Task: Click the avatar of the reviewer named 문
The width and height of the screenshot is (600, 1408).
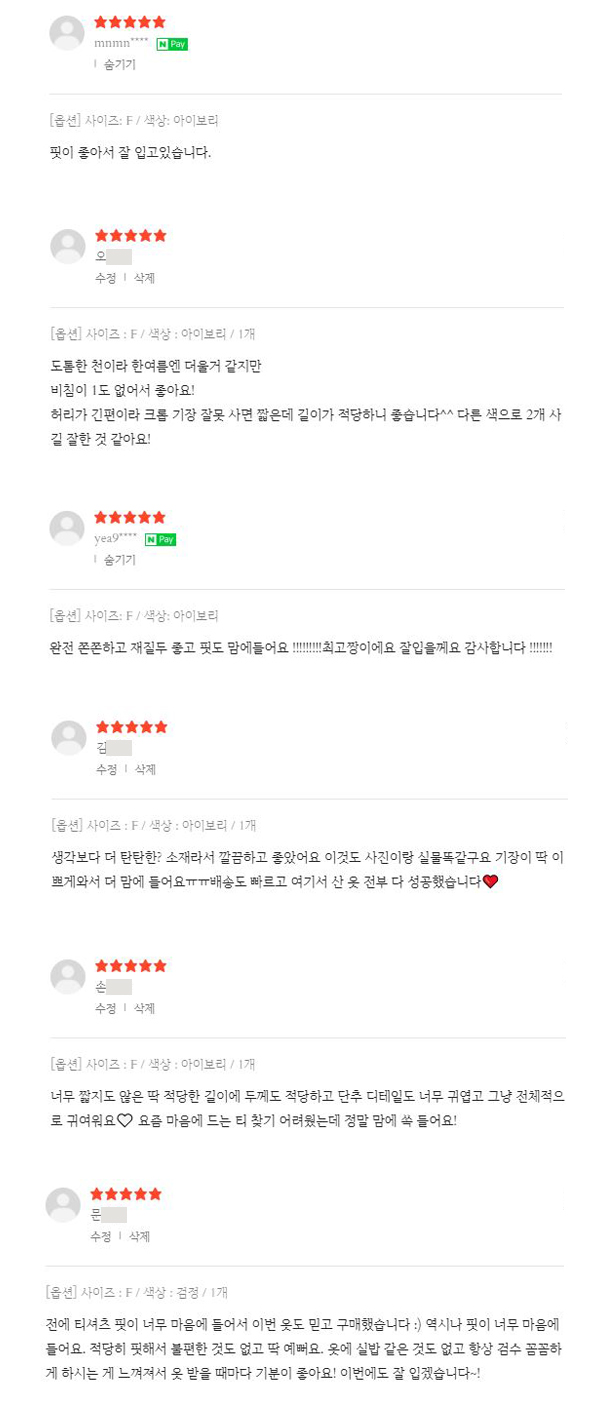Action: tap(63, 1205)
